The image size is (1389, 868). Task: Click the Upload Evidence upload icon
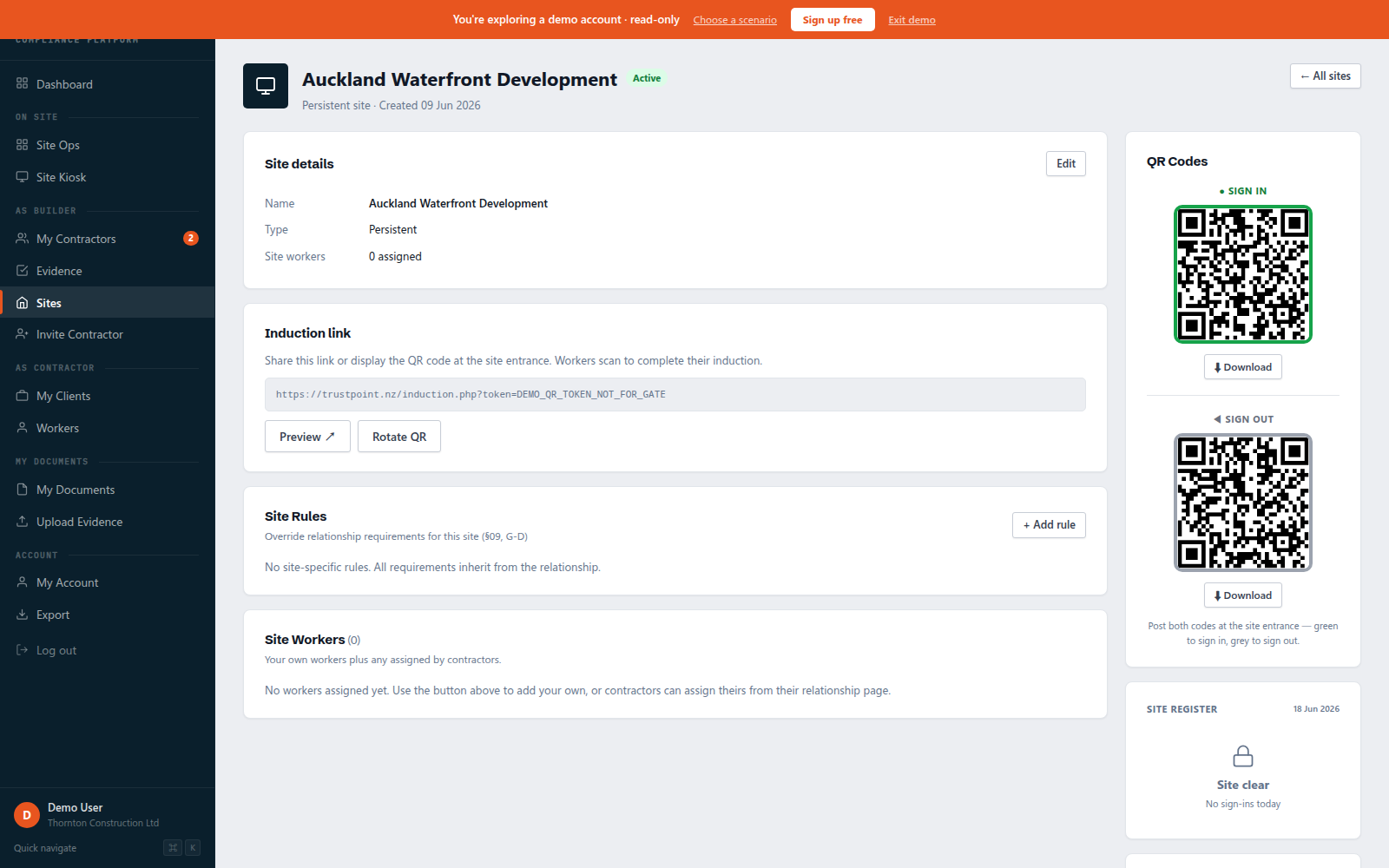point(23,521)
